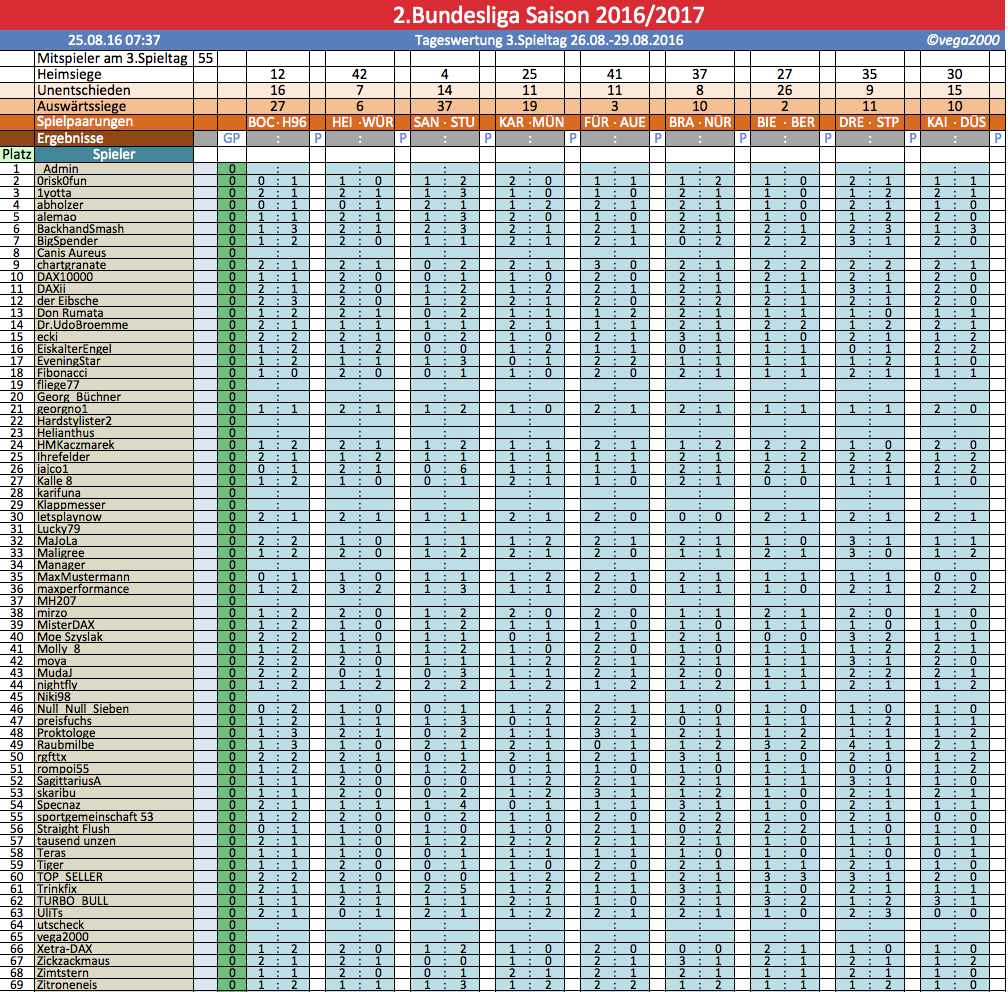Select player name 'Null_Null_Sieben'
Image resolution: width=1008 pixels, height=992 pixels.
pyautogui.click(x=82, y=709)
